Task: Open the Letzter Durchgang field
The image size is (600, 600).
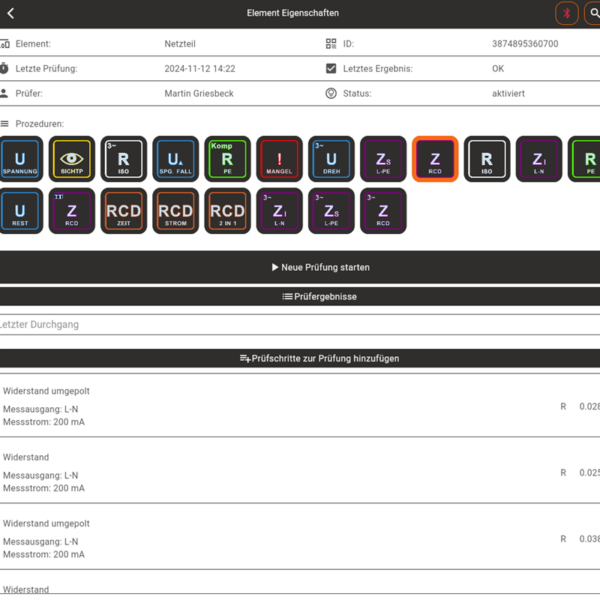Action: [x=300, y=324]
